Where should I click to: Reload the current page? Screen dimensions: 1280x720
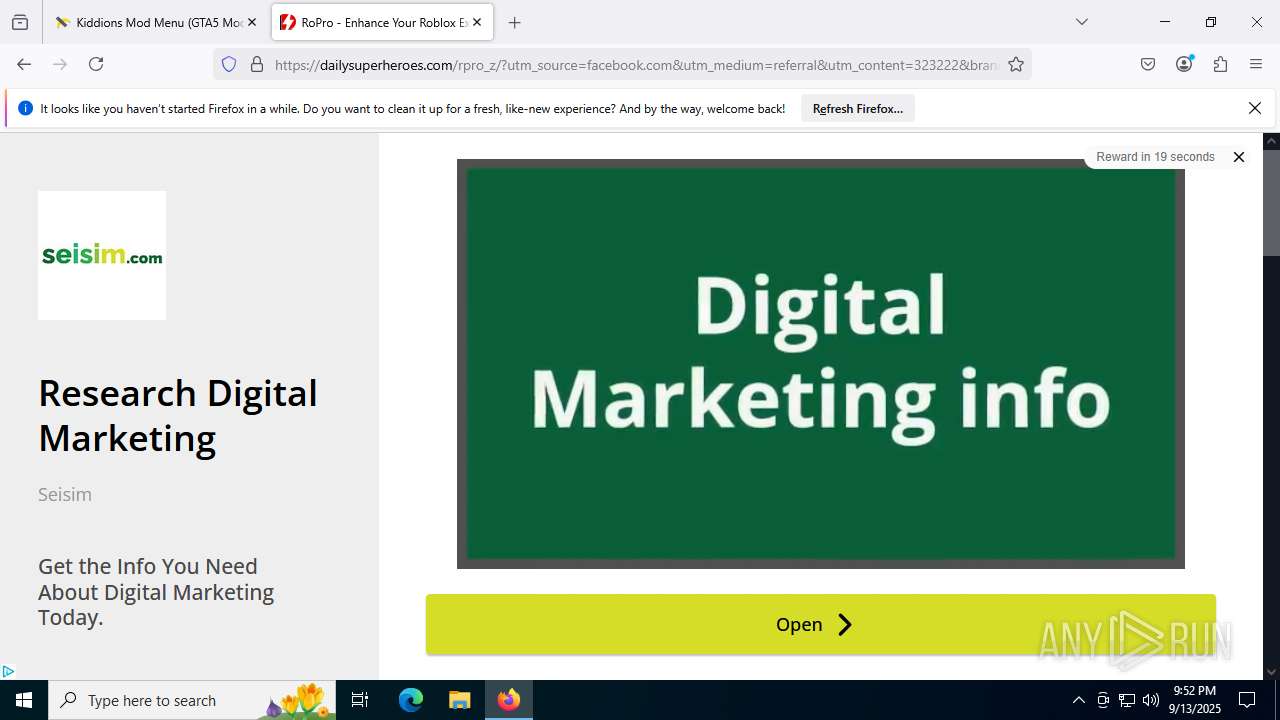[x=96, y=64]
